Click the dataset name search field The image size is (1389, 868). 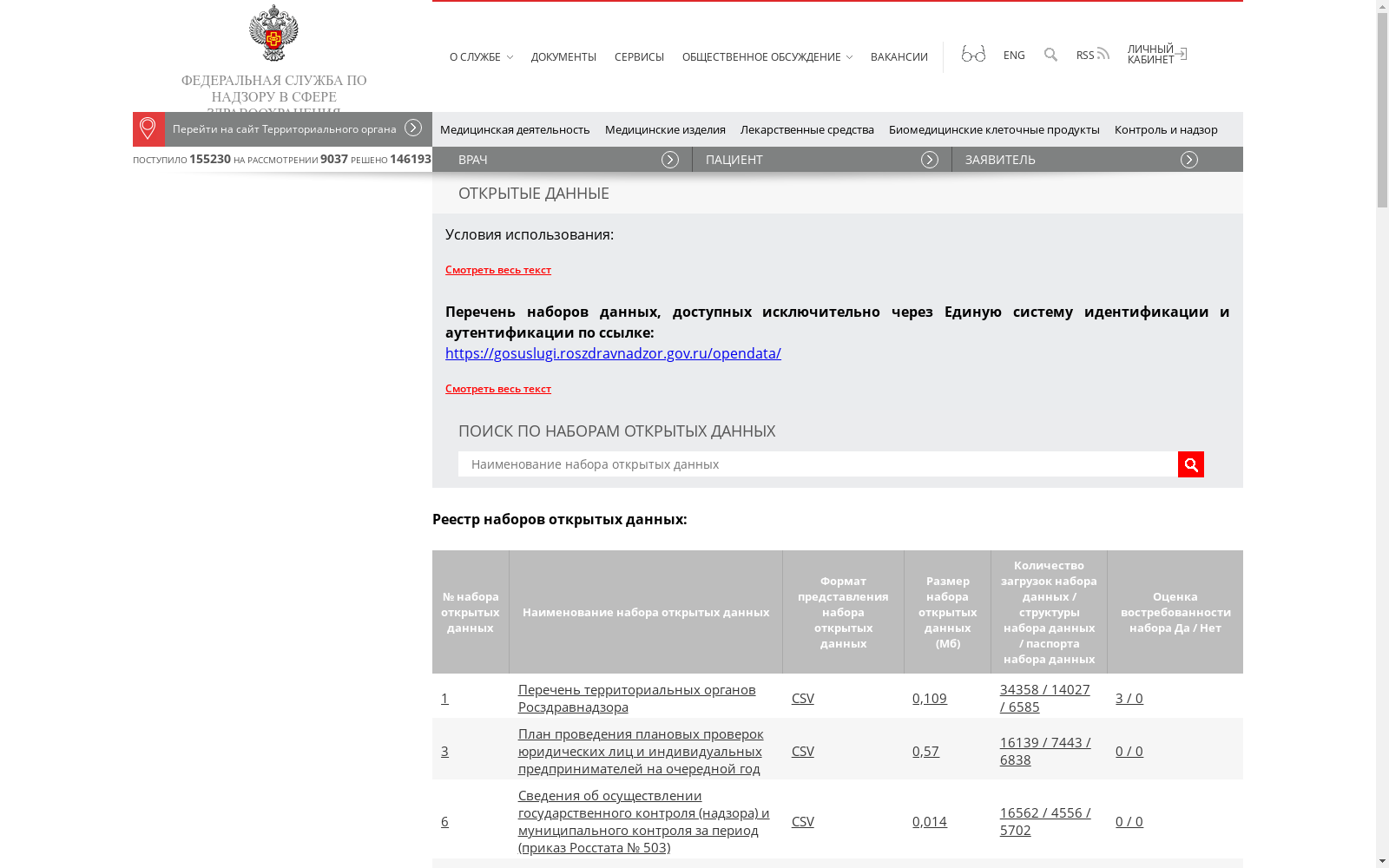tap(818, 464)
